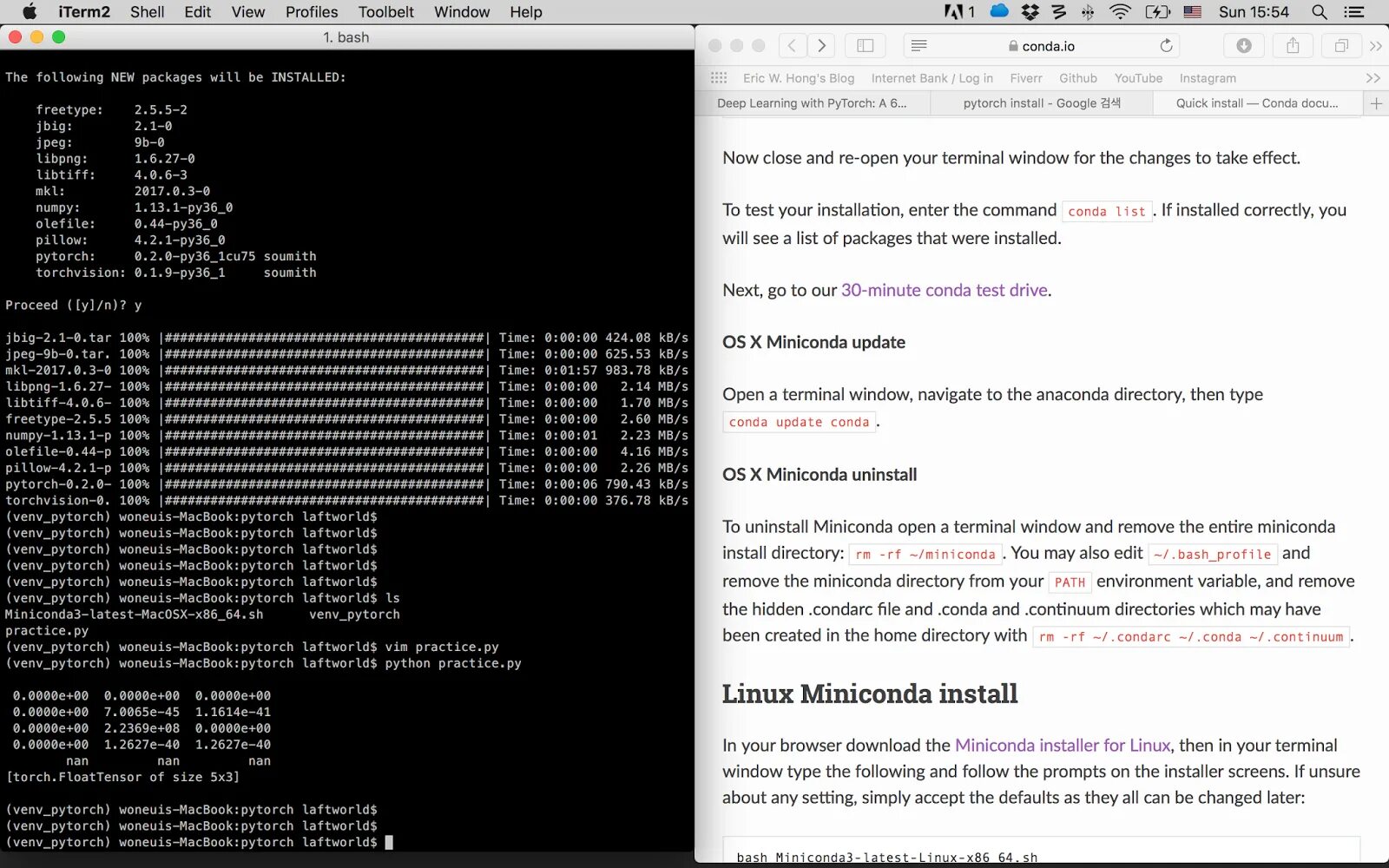Click the clock showing Sun 15:54

pyautogui.click(x=1254, y=12)
